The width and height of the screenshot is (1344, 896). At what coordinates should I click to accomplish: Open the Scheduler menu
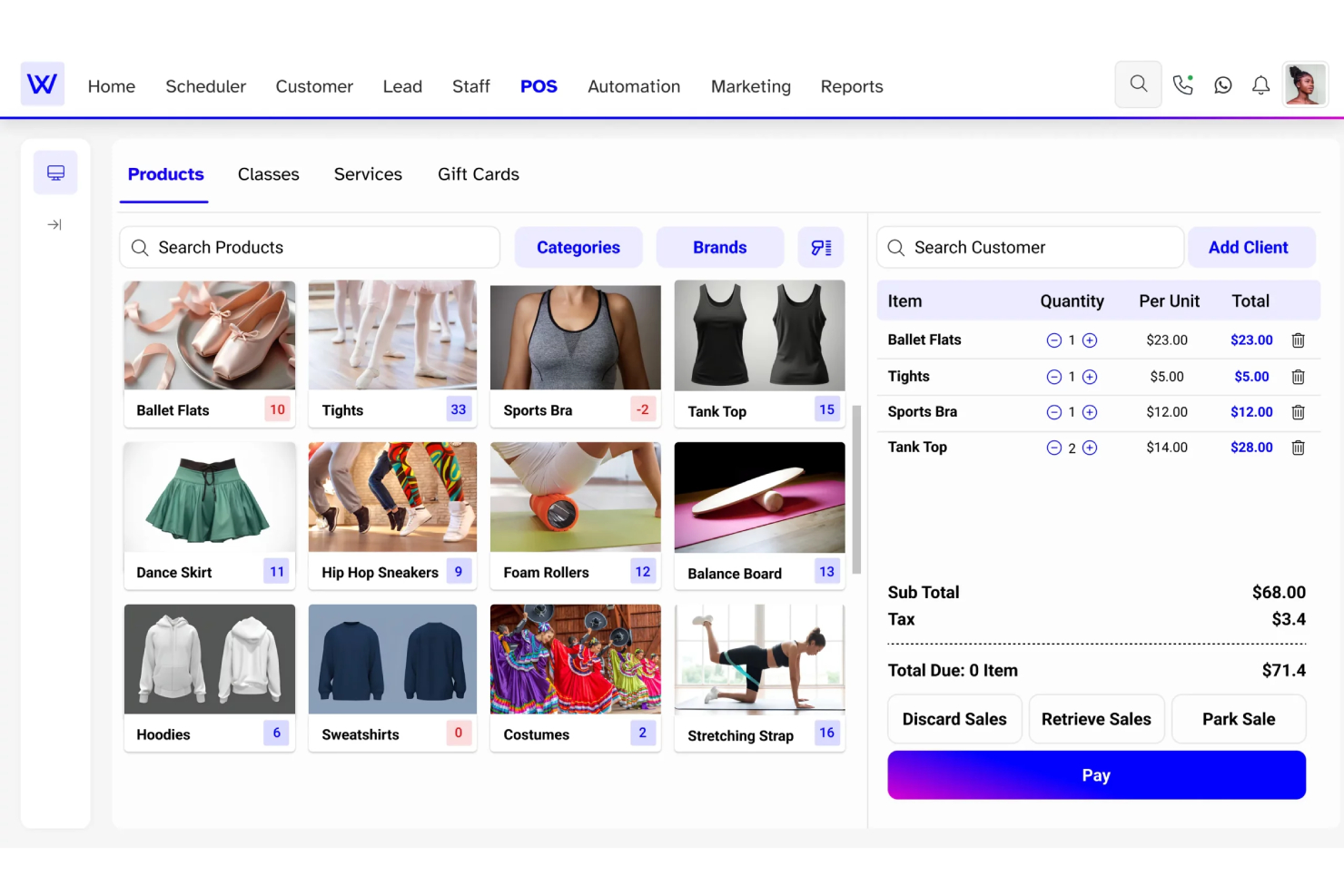(206, 86)
